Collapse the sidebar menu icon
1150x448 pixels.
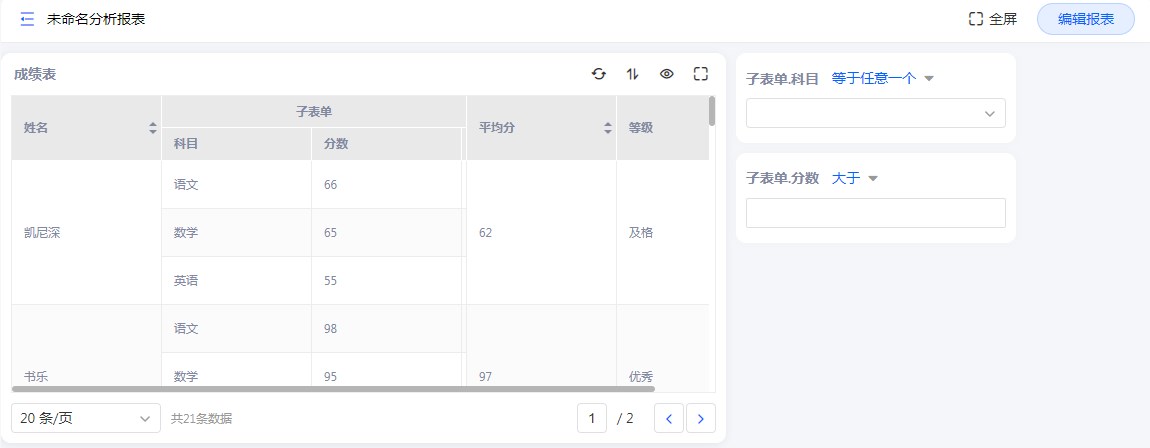click(x=27, y=19)
